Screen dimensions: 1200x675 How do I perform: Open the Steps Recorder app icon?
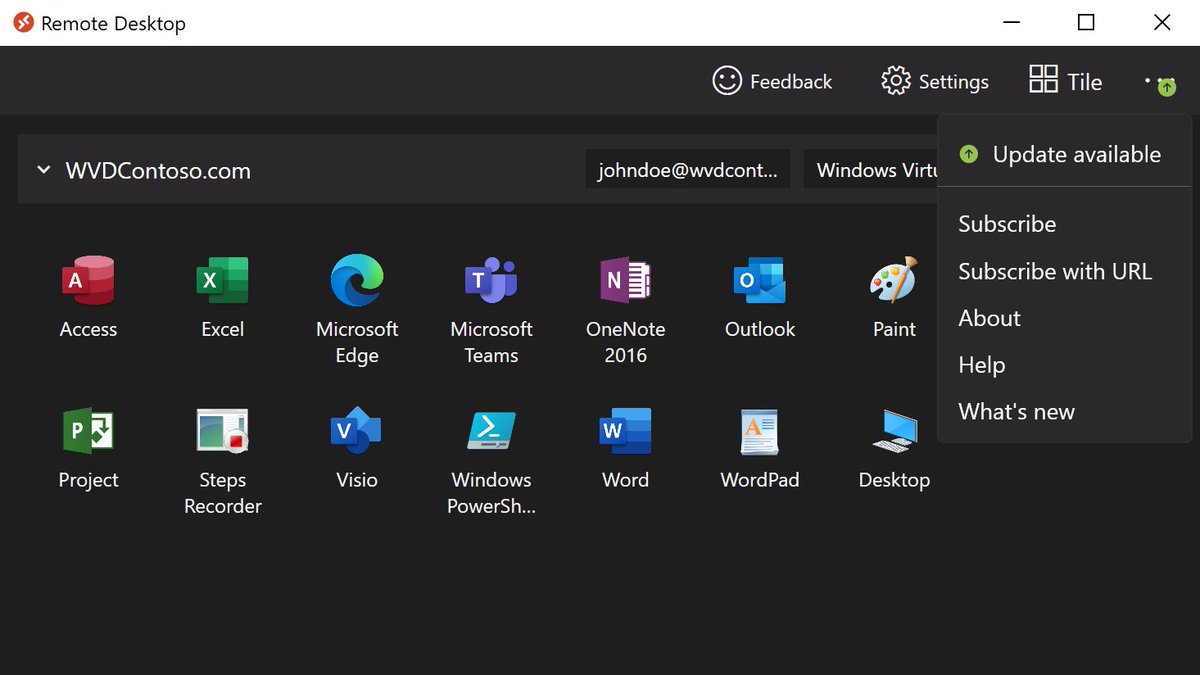(x=222, y=431)
